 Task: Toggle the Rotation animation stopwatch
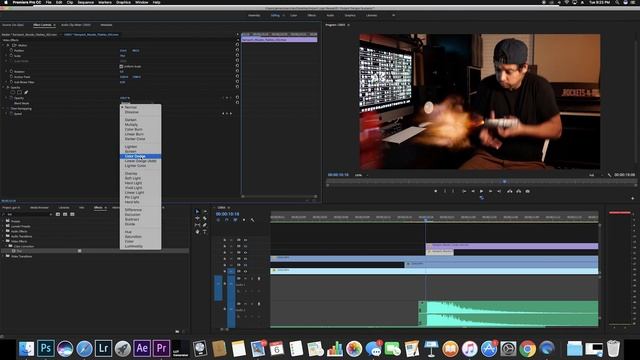[x=11, y=71]
